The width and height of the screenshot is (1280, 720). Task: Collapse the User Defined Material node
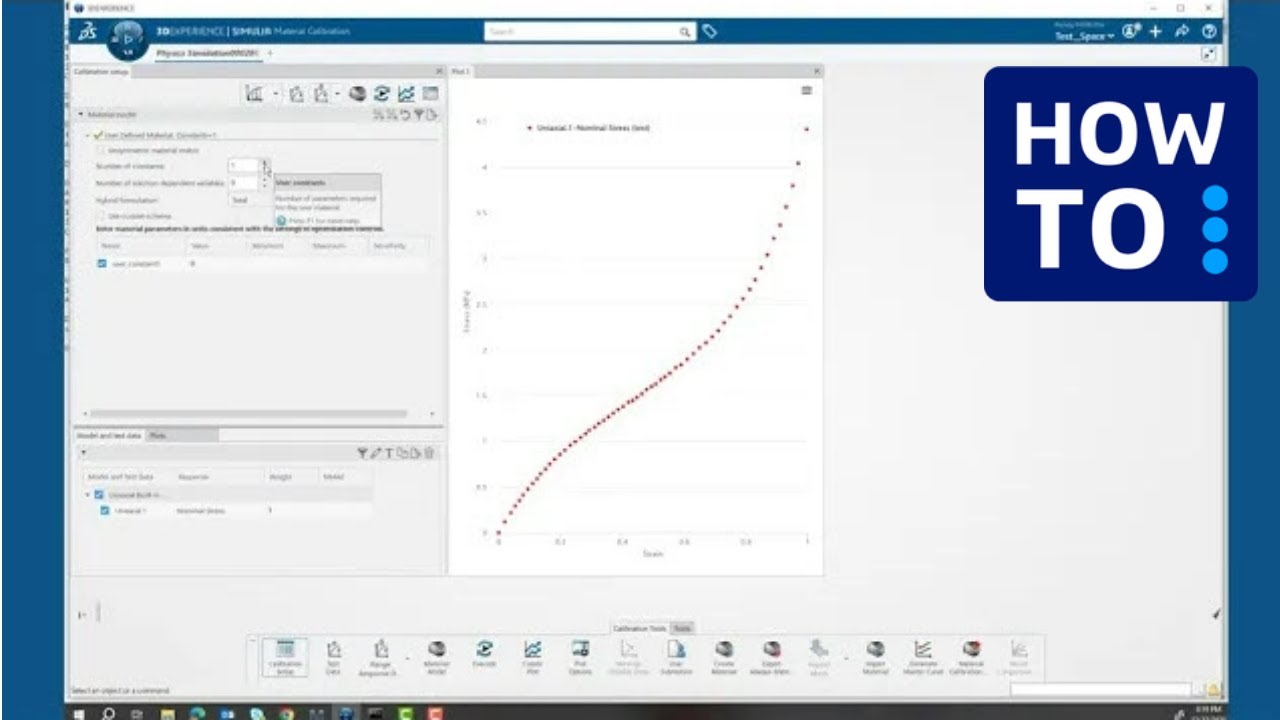[88, 134]
